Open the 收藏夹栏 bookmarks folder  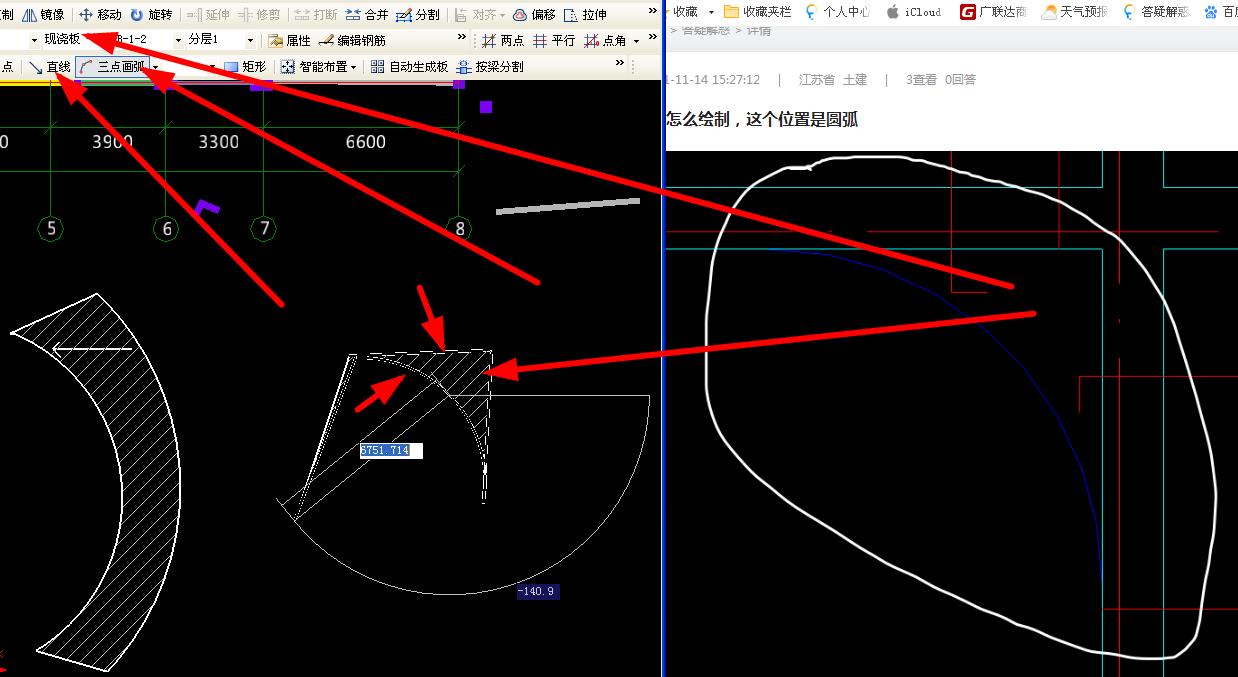coord(758,12)
